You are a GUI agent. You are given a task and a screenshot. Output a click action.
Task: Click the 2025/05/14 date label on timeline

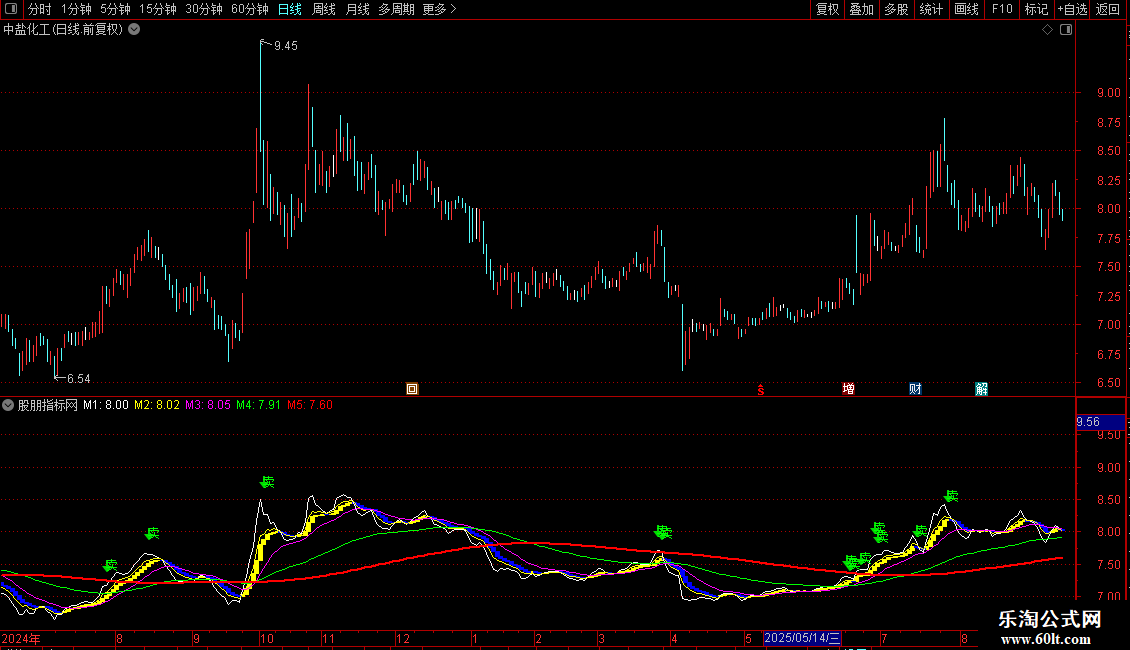coord(802,638)
